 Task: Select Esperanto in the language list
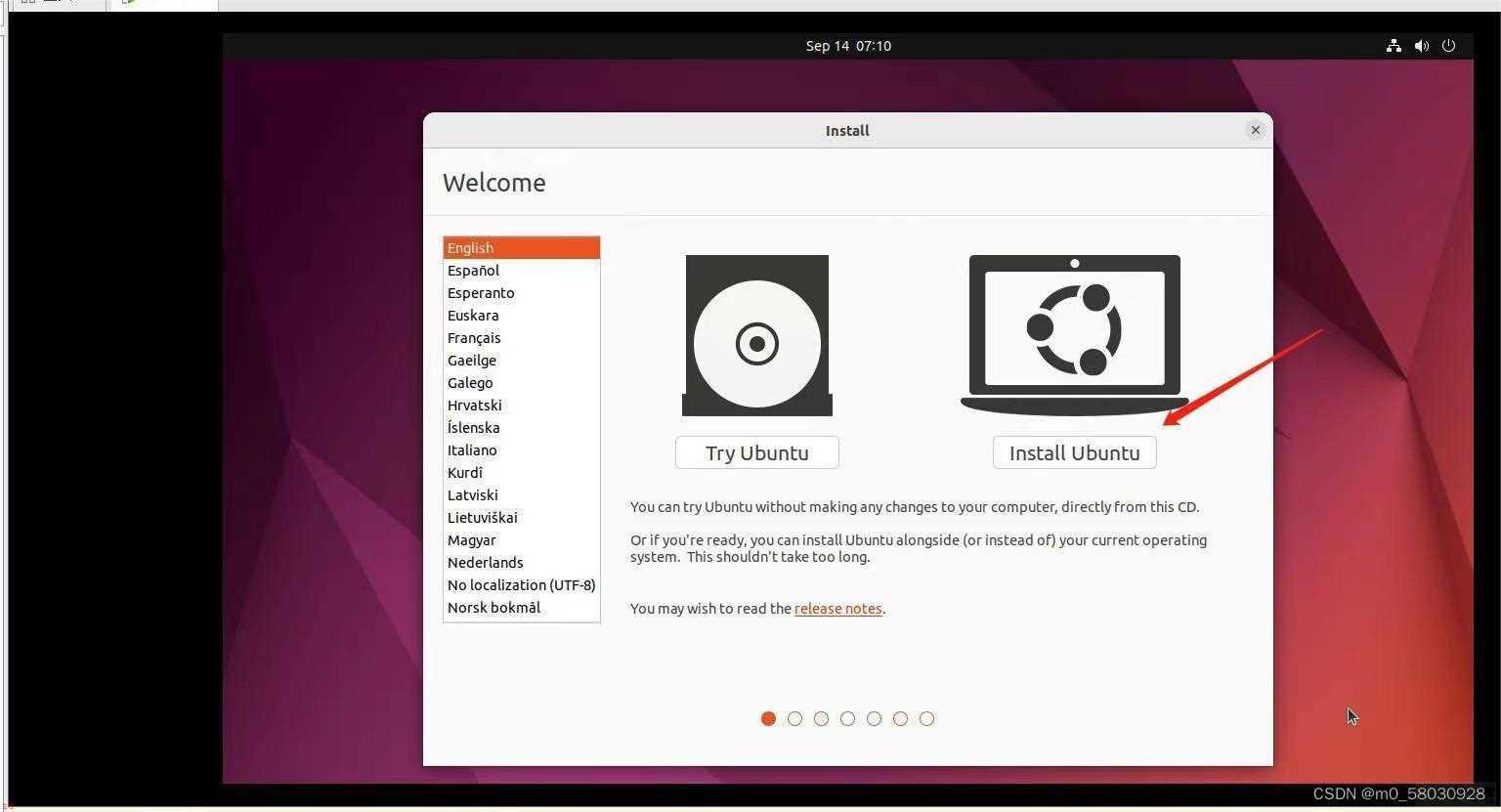click(522, 293)
